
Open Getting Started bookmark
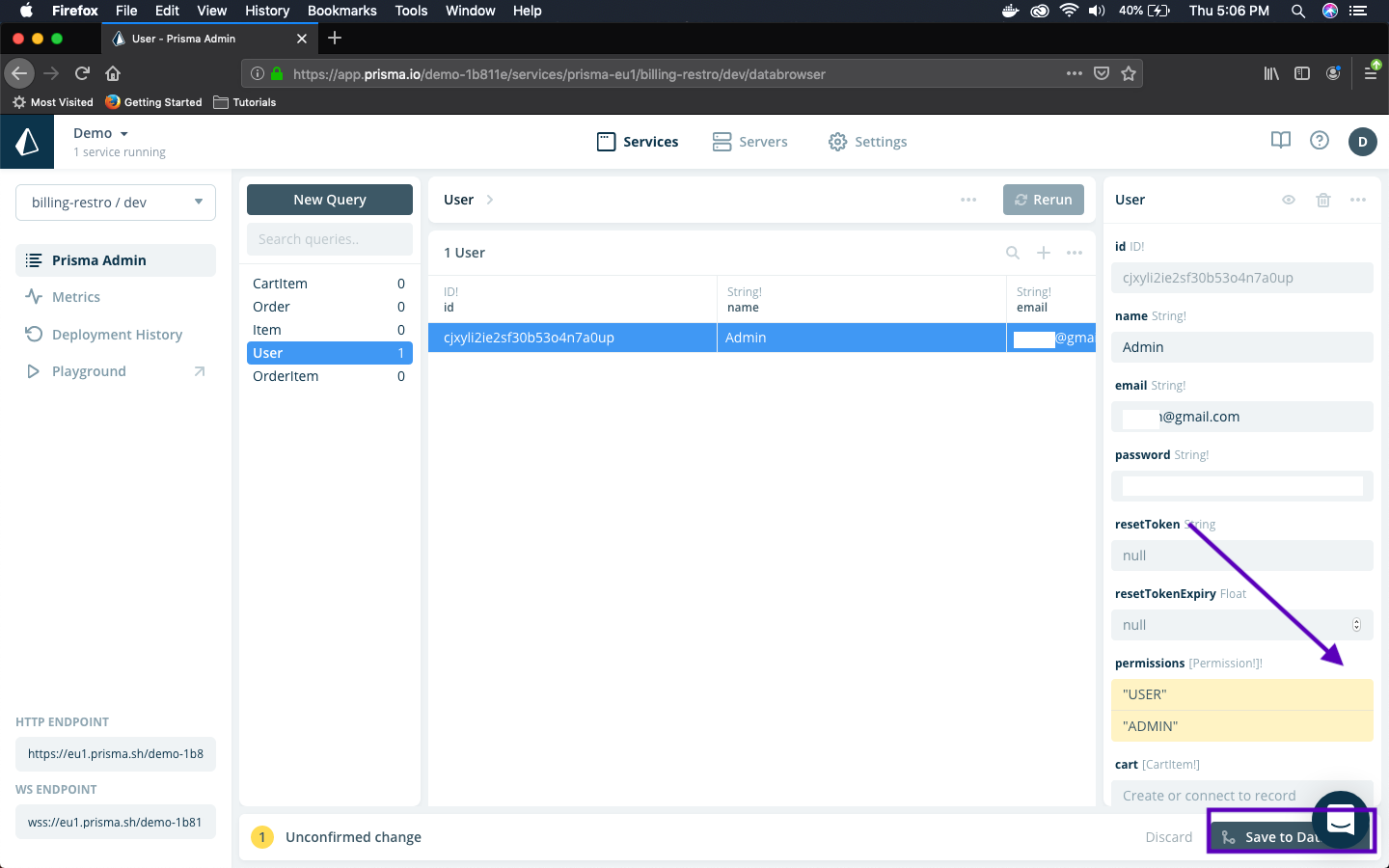click(x=154, y=102)
